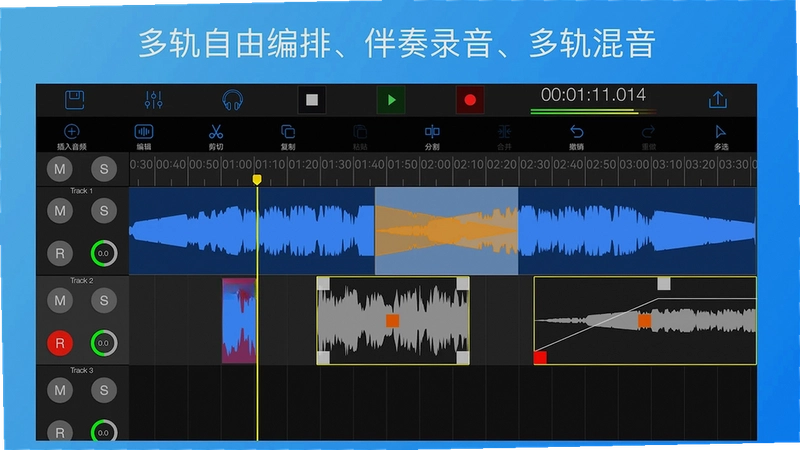This screenshot has height=450, width=800.
Task: Start playback with the green play button
Action: pyautogui.click(x=391, y=99)
